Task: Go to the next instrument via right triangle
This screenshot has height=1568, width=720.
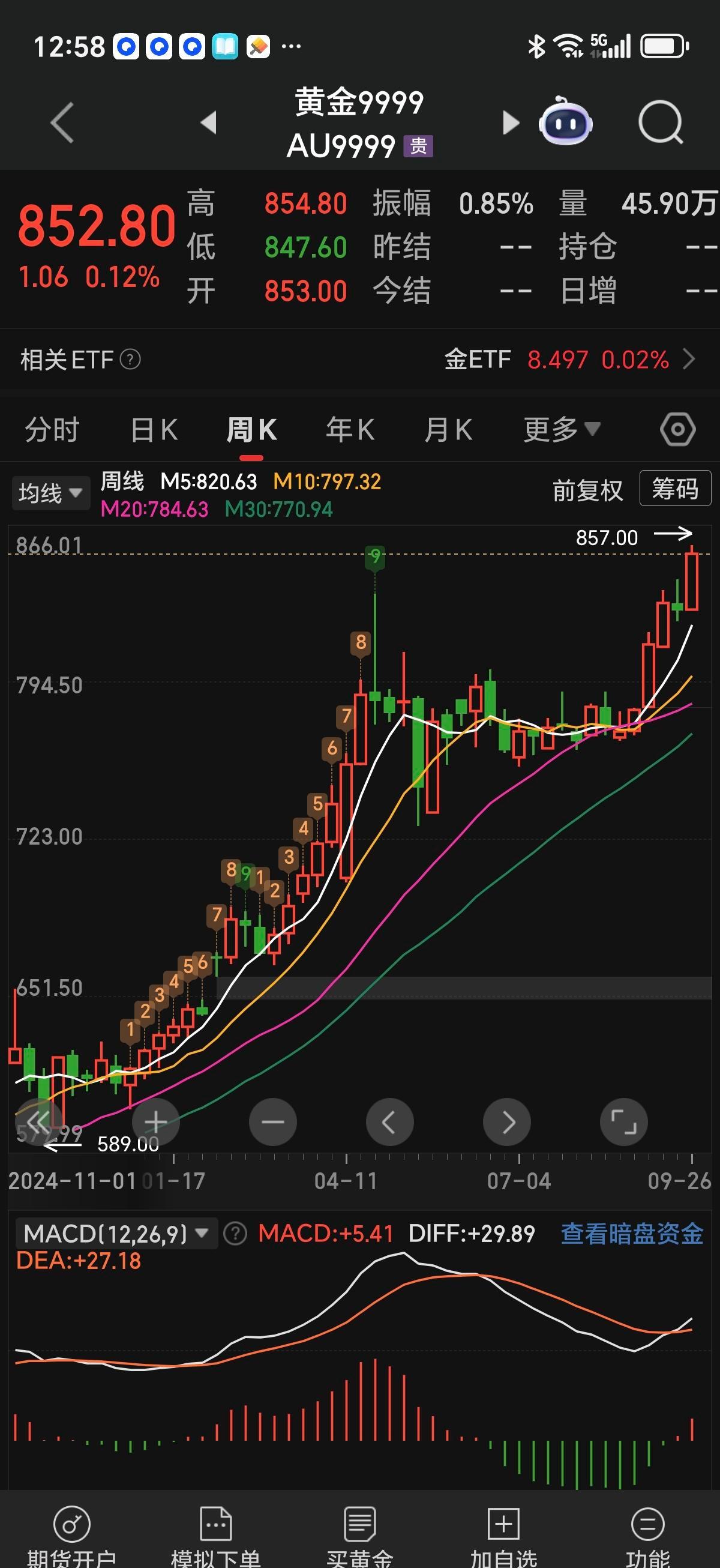Action: tap(511, 122)
